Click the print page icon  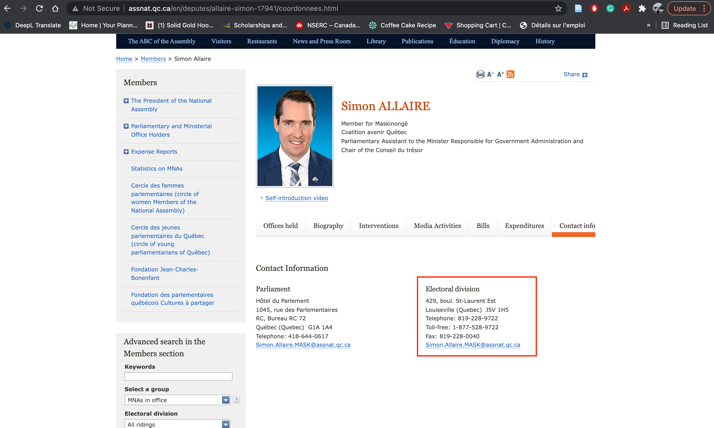480,74
